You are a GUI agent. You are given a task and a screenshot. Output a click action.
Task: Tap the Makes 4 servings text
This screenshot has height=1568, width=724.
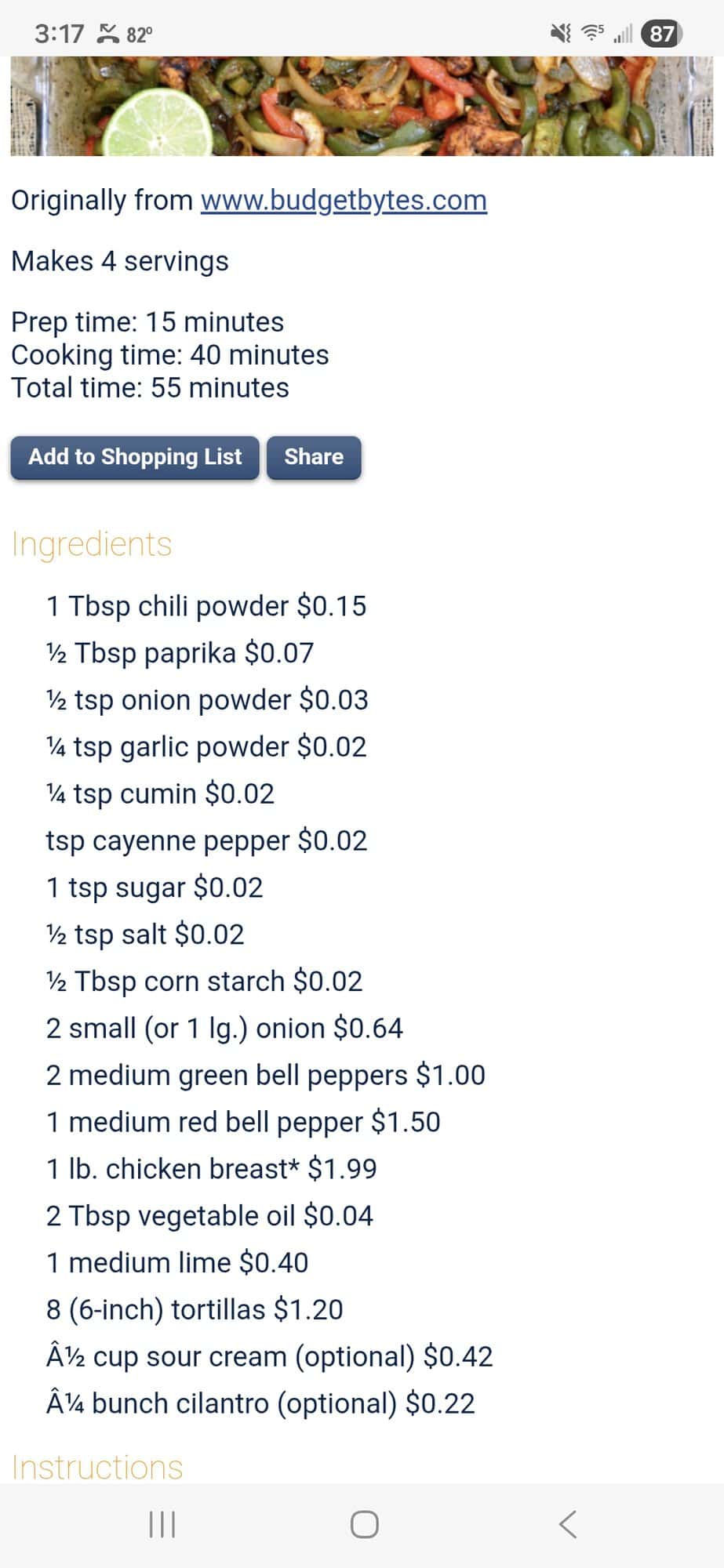click(x=120, y=261)
